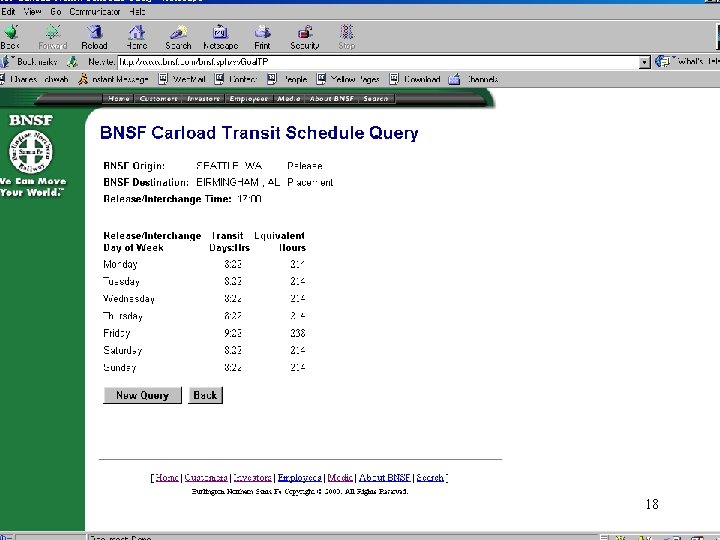Click the Wednesday row label

129,299
